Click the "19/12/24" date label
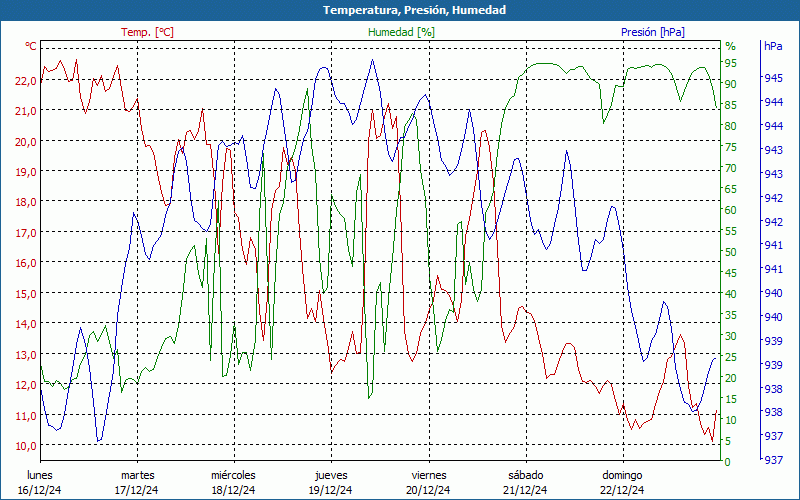The width and height of the screenshot is (800, 500). tap(330, 490)
